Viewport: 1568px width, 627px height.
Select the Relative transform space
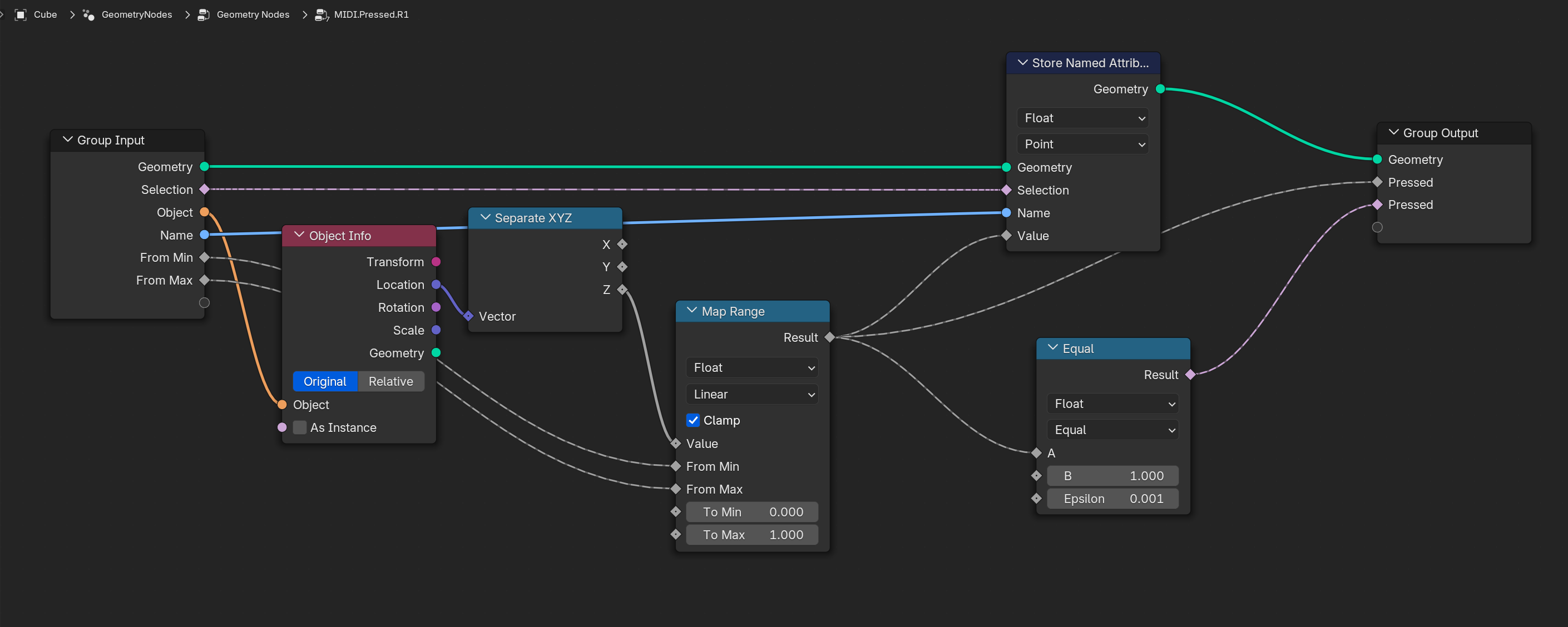(x=391, y=381)
